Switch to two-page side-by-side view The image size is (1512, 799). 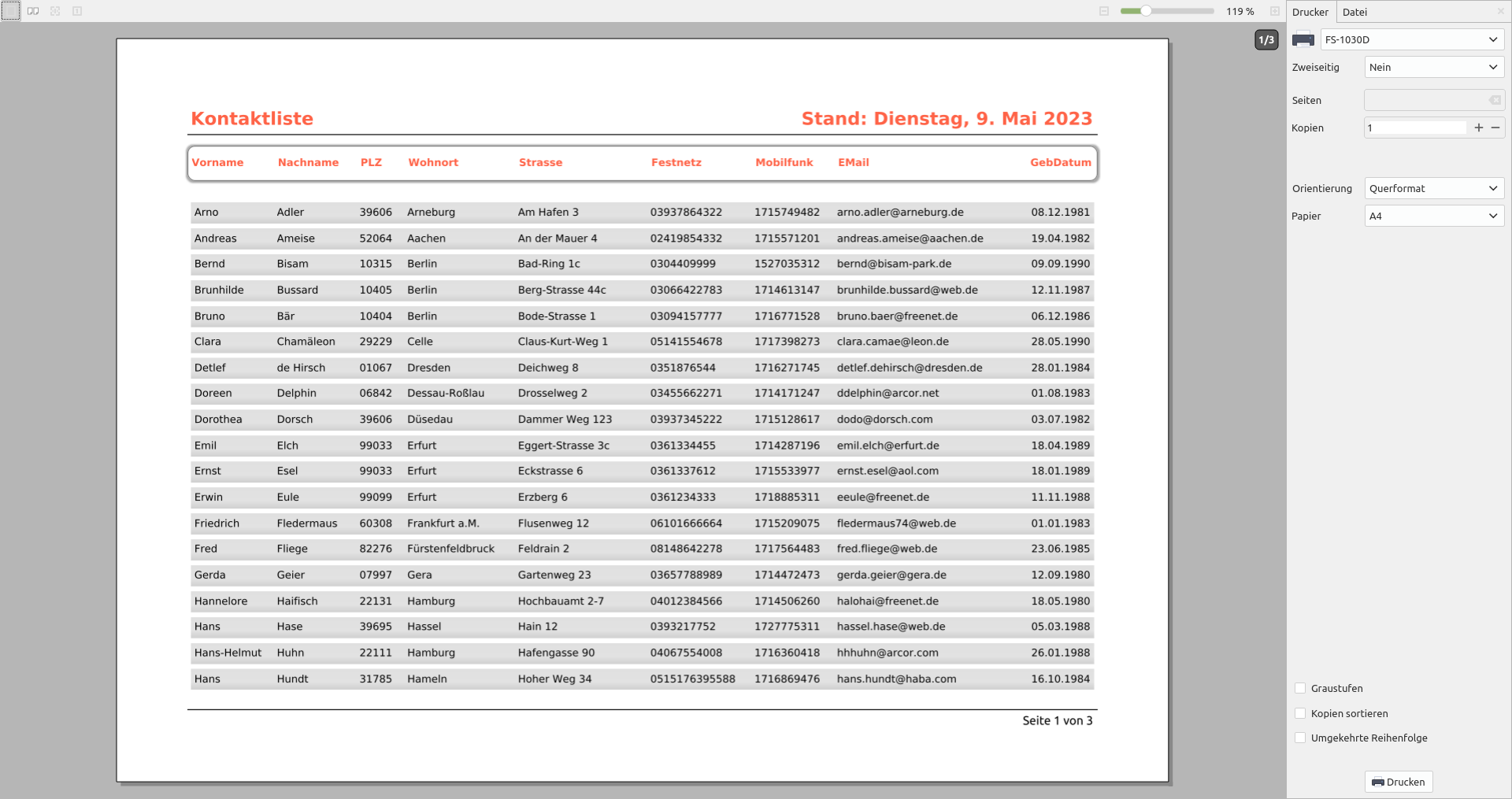33,11
